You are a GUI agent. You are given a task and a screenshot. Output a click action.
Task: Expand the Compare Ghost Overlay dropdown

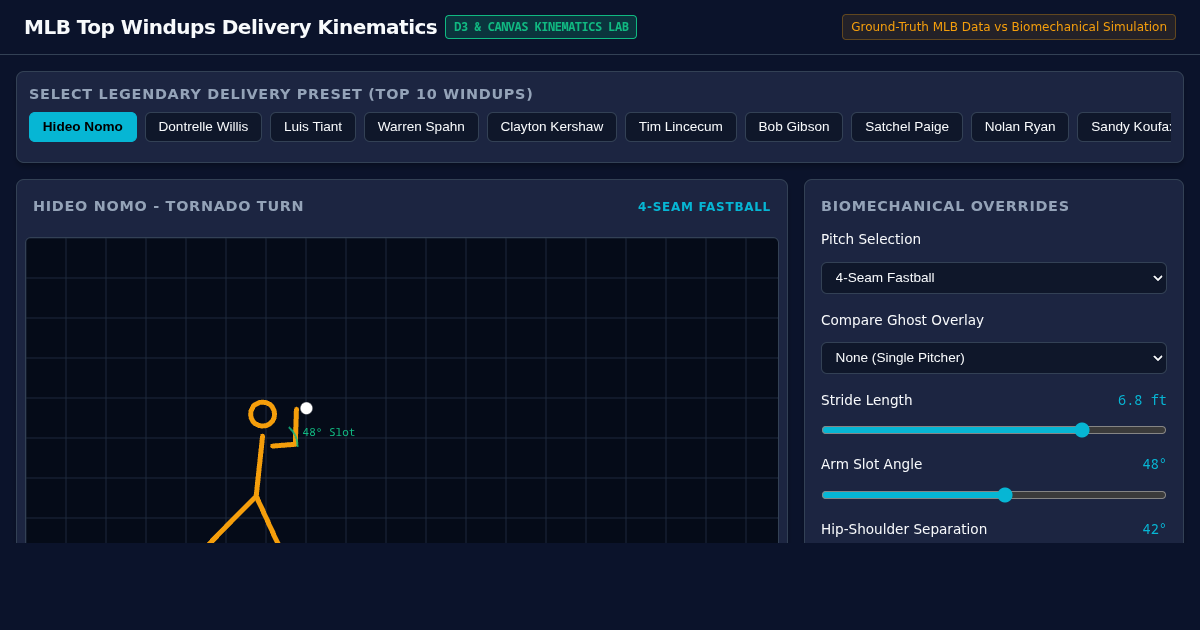pyautogui.click(x=994, y=358)
